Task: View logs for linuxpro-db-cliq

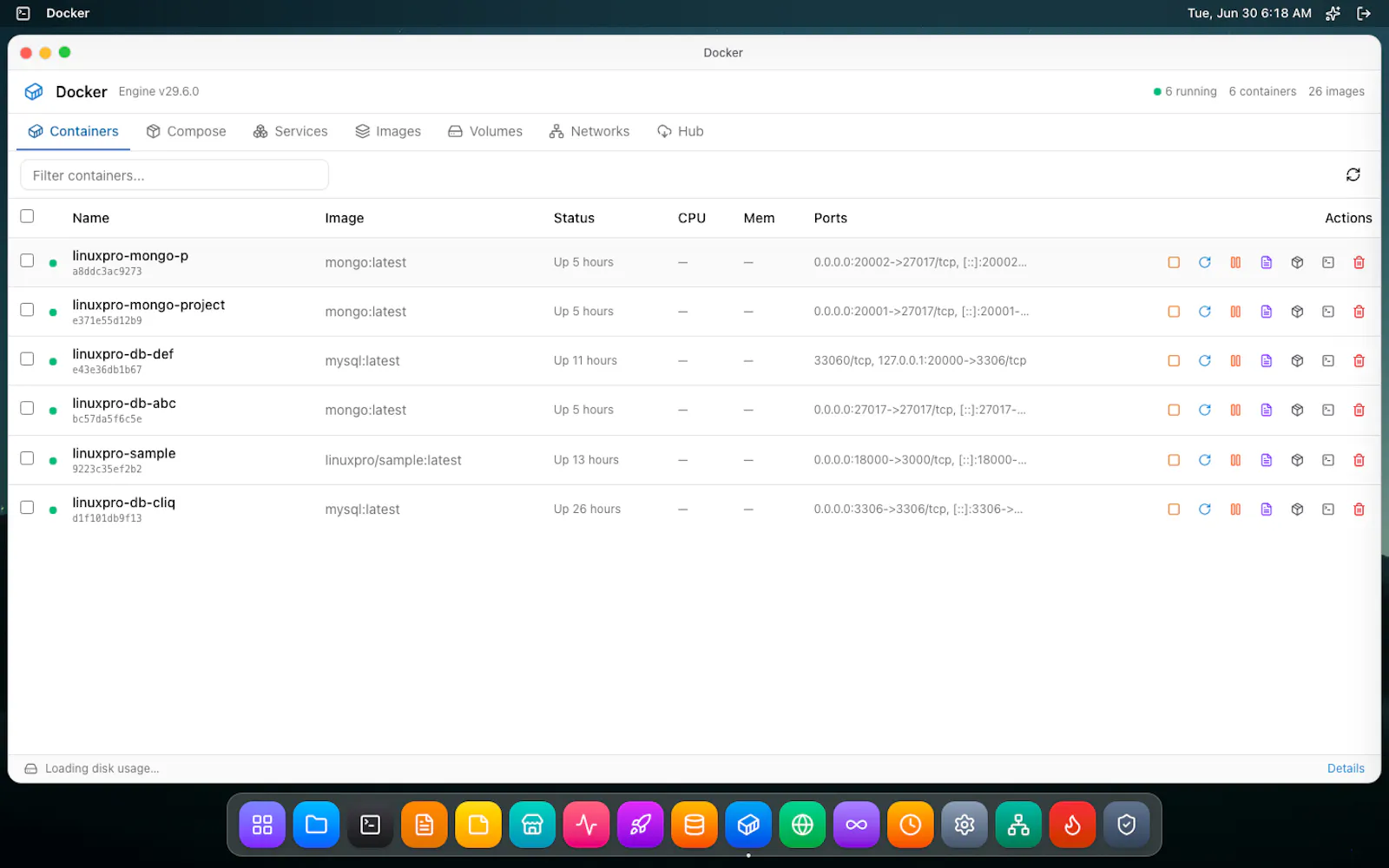Action: [1267, 510]
